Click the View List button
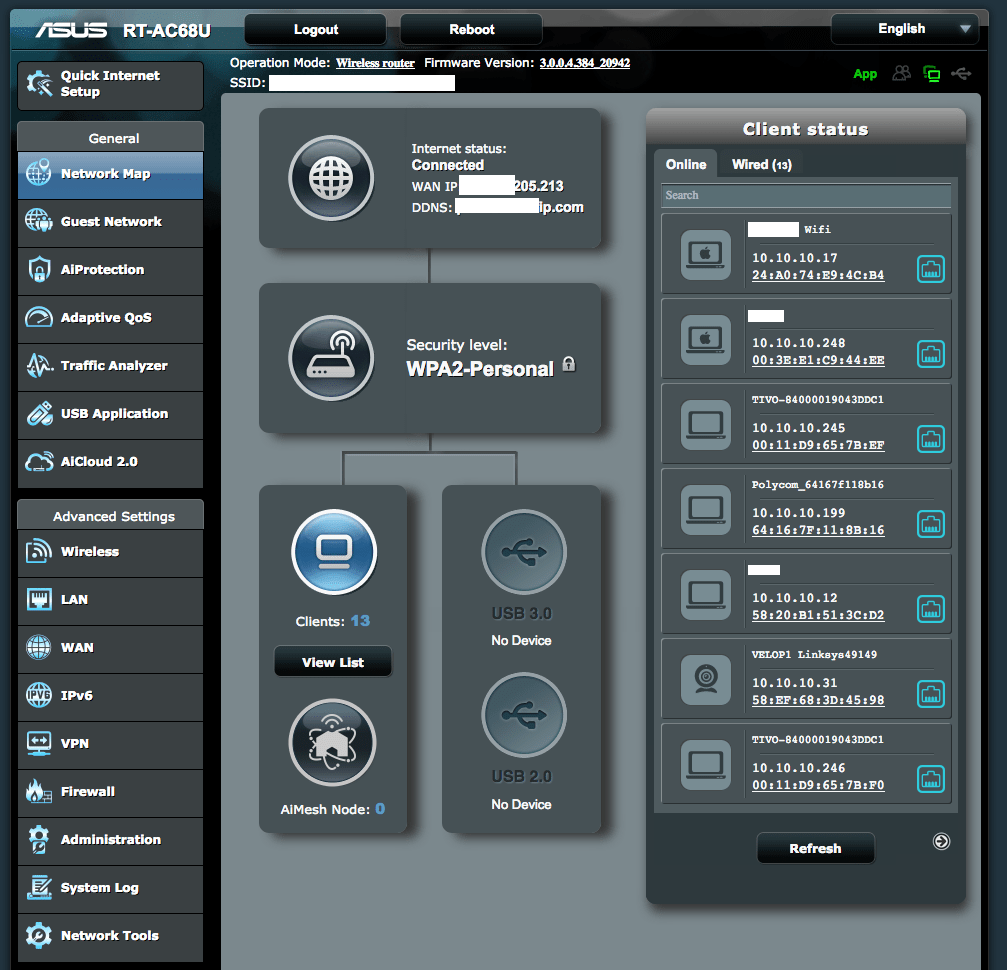 [x=332, y=661]
